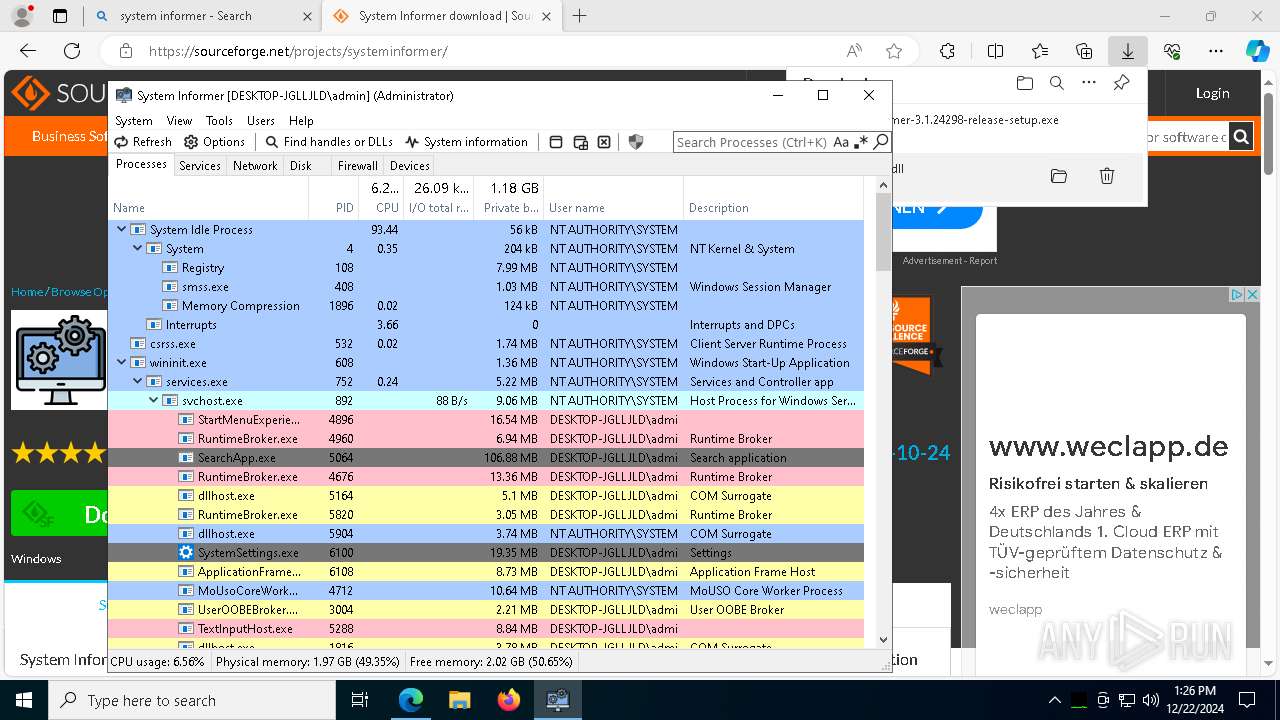
Task: Open more options in Downloads panel
Action: coord(1089,83)
